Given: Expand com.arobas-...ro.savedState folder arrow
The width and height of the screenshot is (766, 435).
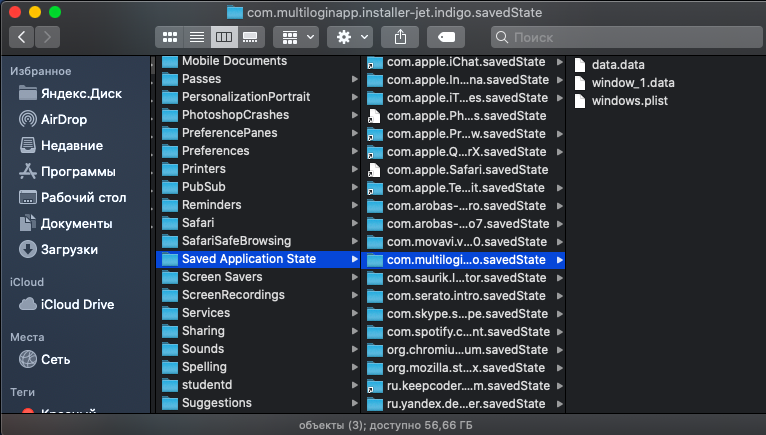Looking at the screenshot, I should click(560, 206).
